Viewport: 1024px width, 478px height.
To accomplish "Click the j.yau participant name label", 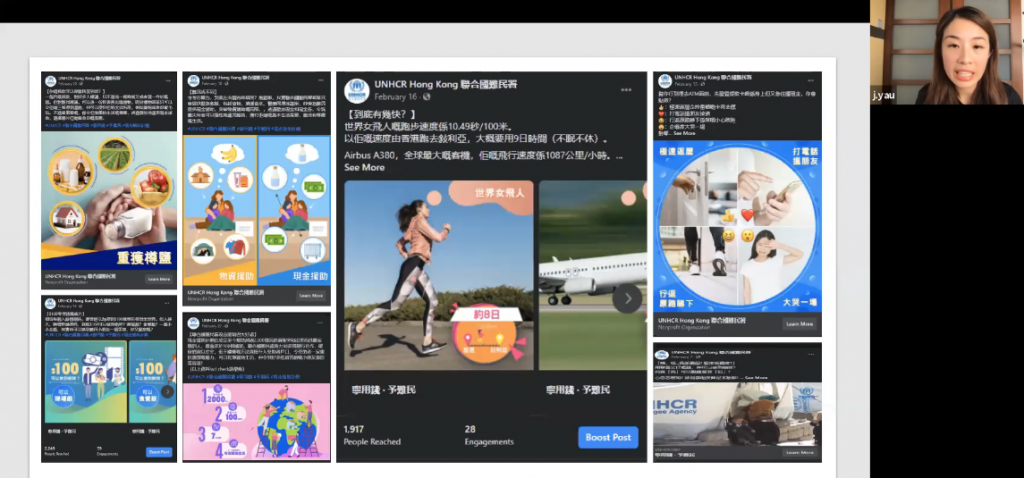I will coord(883,96).
